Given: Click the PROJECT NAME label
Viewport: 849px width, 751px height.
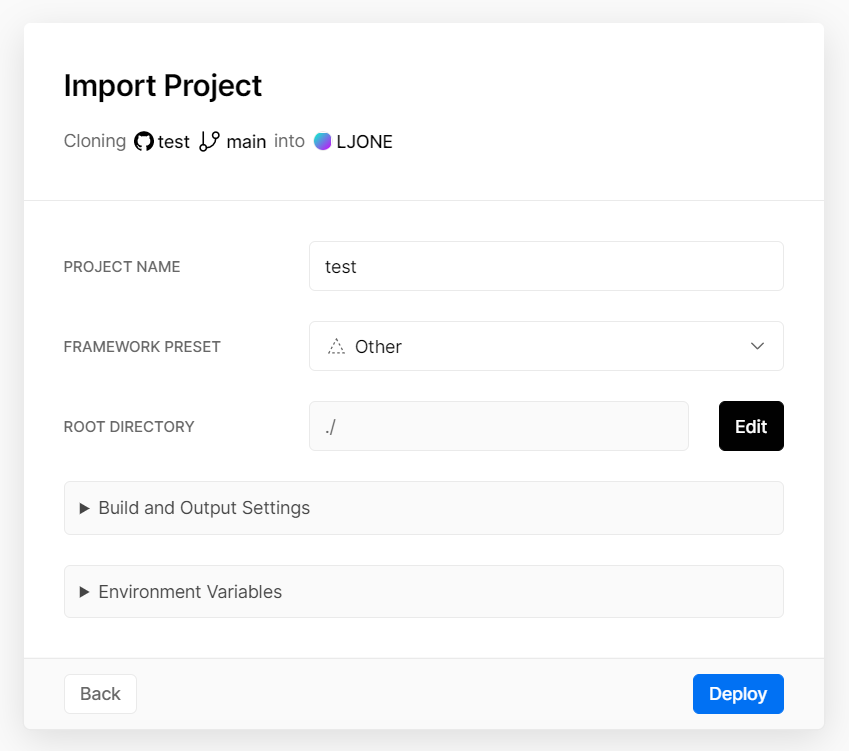Looking at the screenshot, I should tap(122, 267).
